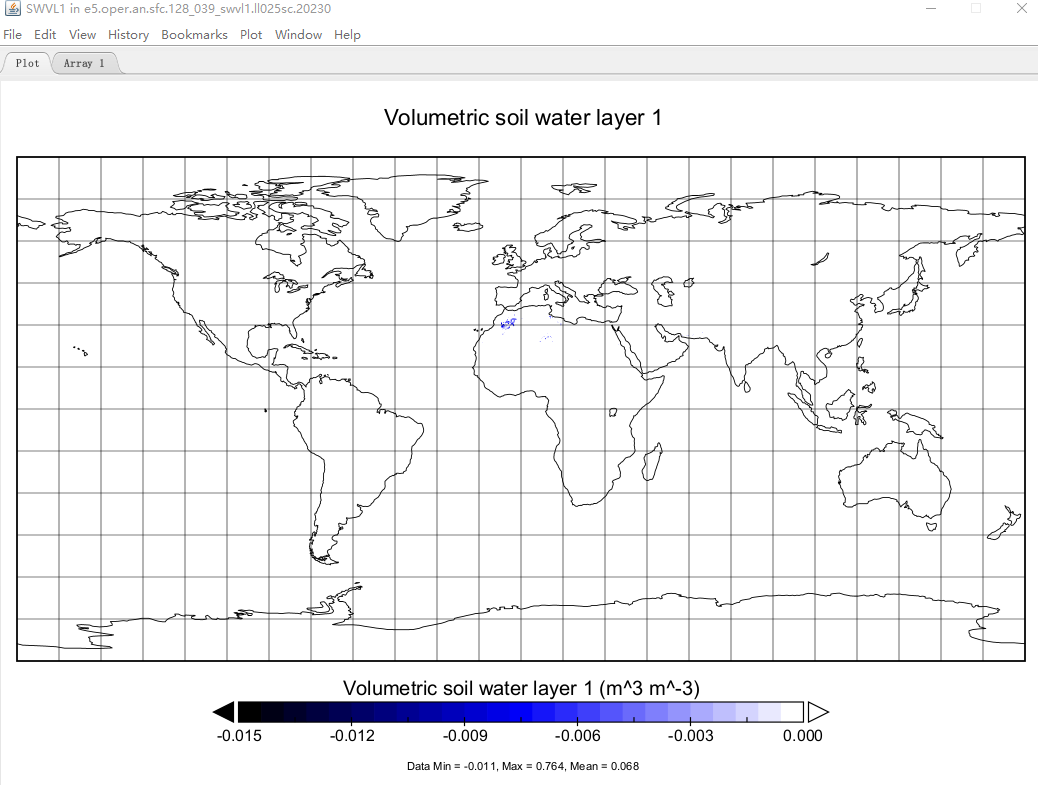The width and height of the screenshot is (1038, 785).
Task: Click the blue data patch over Morocco
Action: point(508,324)
